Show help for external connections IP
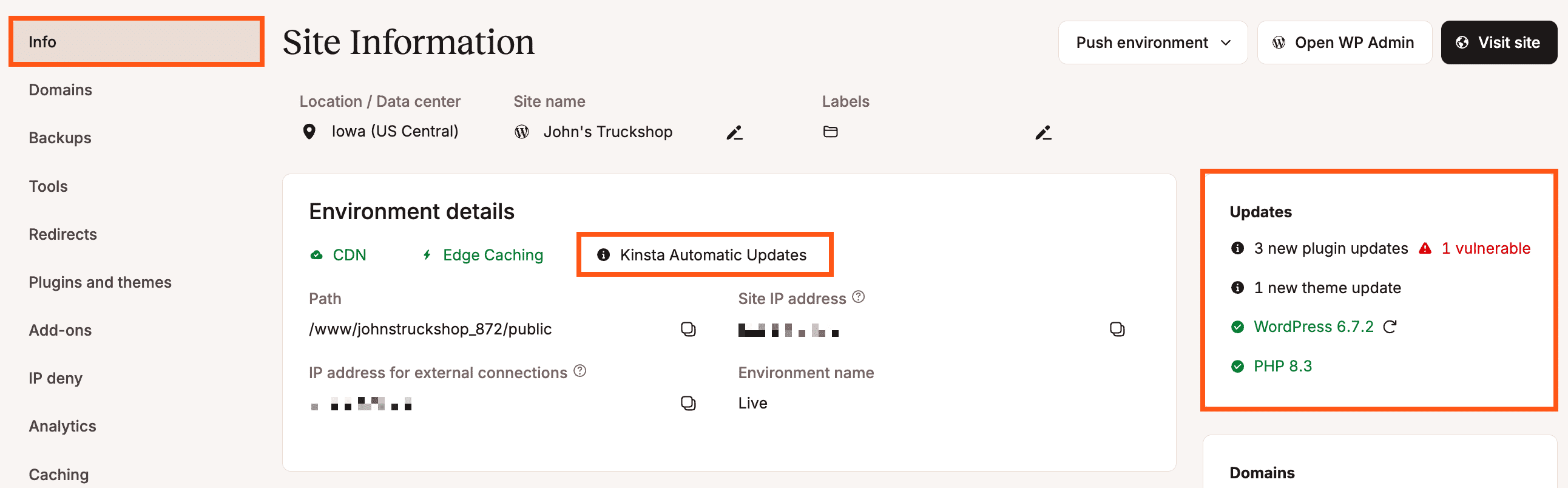 point(580,371)
